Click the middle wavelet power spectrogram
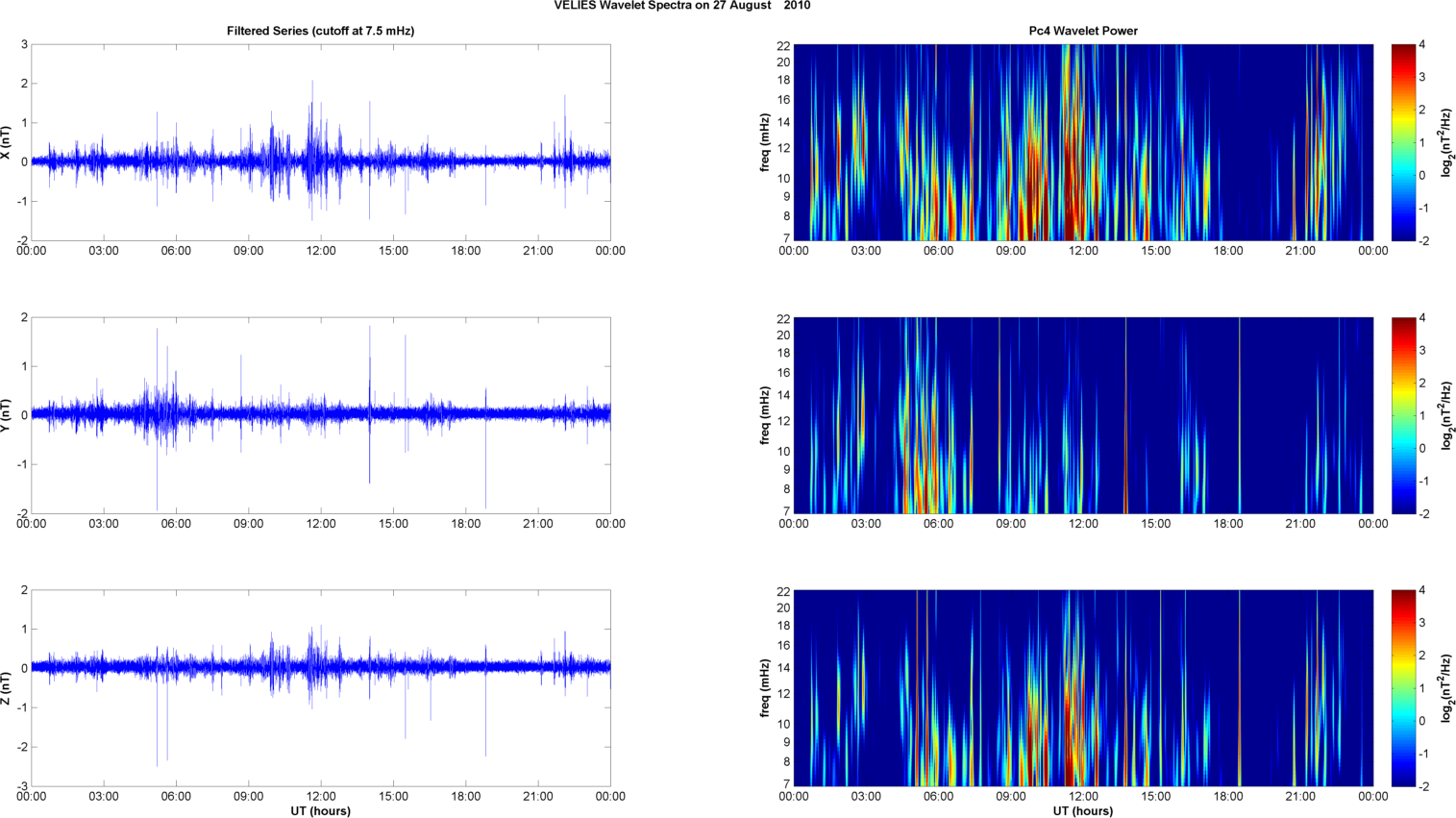The image size is (1456, 818). [1083, 415]
